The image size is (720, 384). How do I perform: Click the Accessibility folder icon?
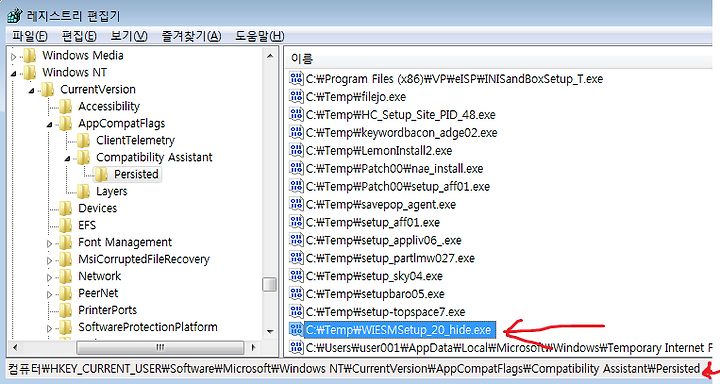coord(65,107)
